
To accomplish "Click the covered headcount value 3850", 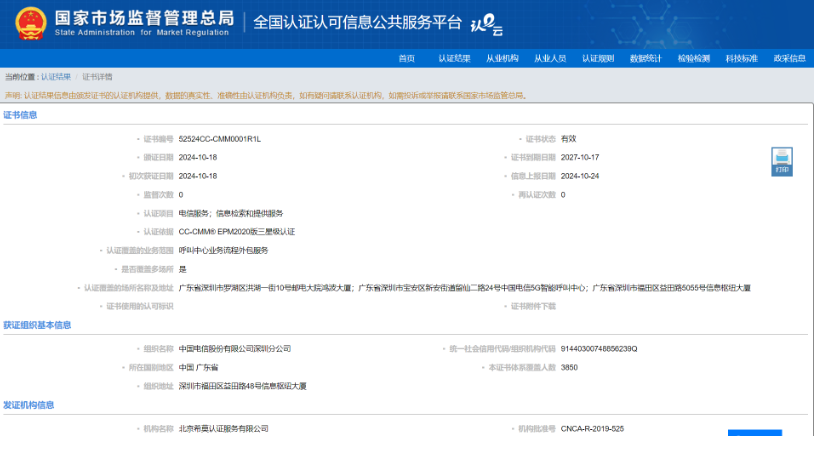I will point(569,367).
